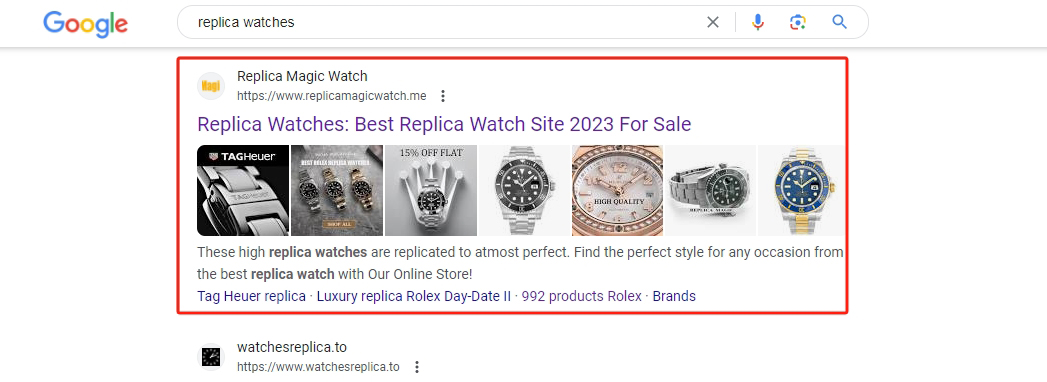
Task: Start voice search with the microphone icon
Action: click(757, 22)
